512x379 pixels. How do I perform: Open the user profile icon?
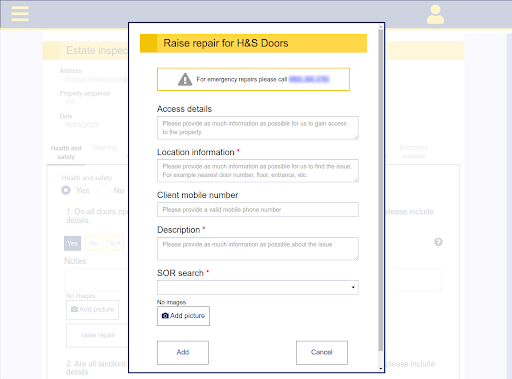[435, 14]
